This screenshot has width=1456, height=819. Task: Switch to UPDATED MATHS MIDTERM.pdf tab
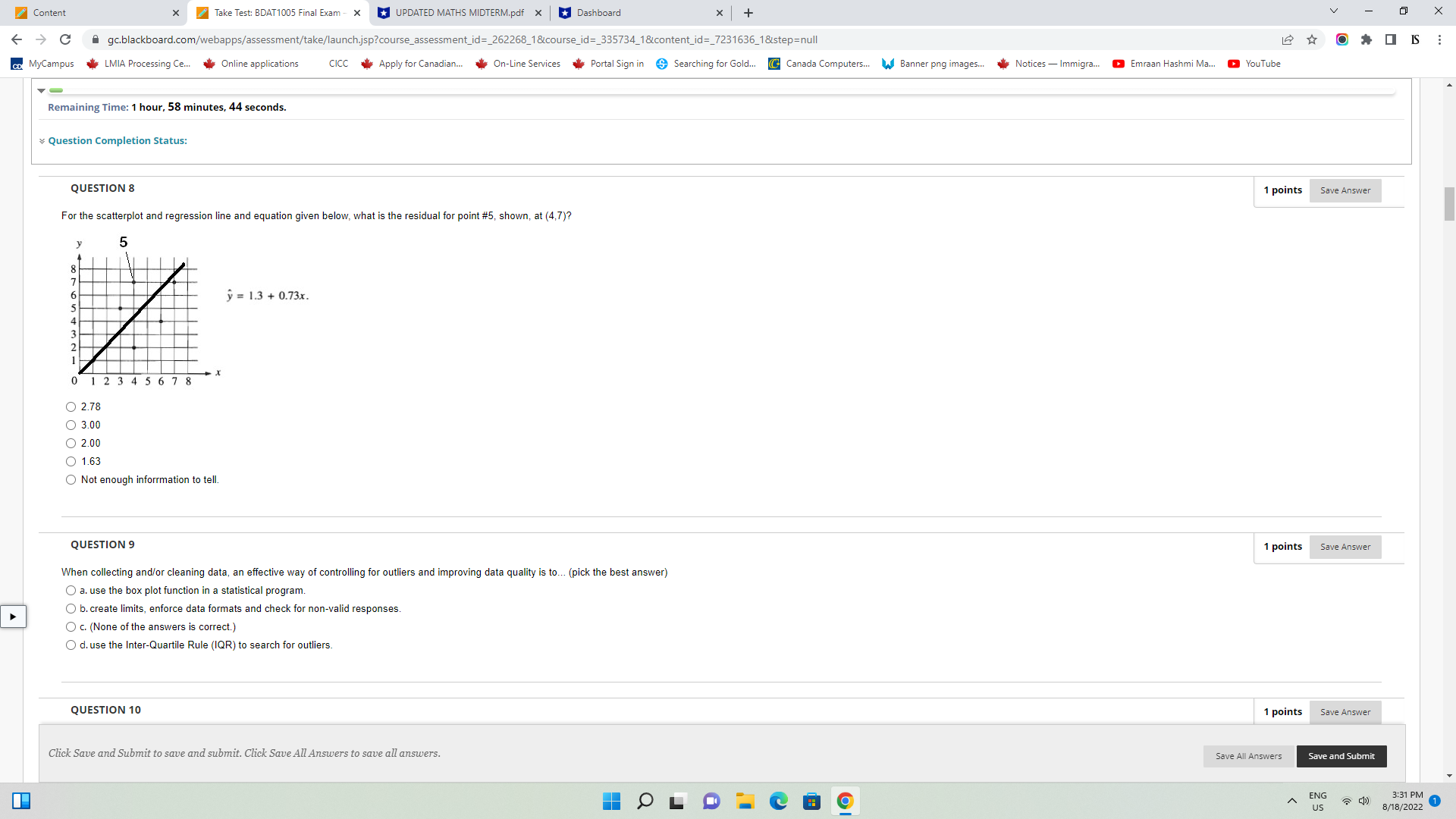click(459, 13)
